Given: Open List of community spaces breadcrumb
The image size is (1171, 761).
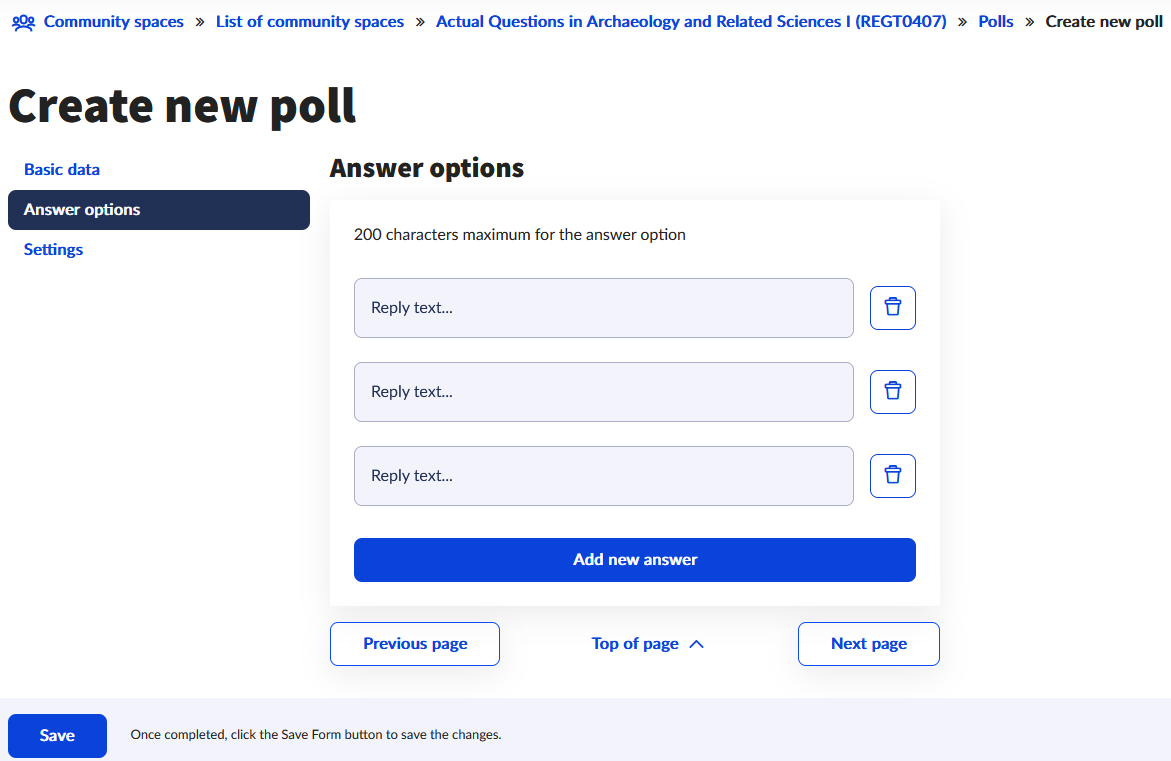Looking at the screenshot, I should point(310,22).
